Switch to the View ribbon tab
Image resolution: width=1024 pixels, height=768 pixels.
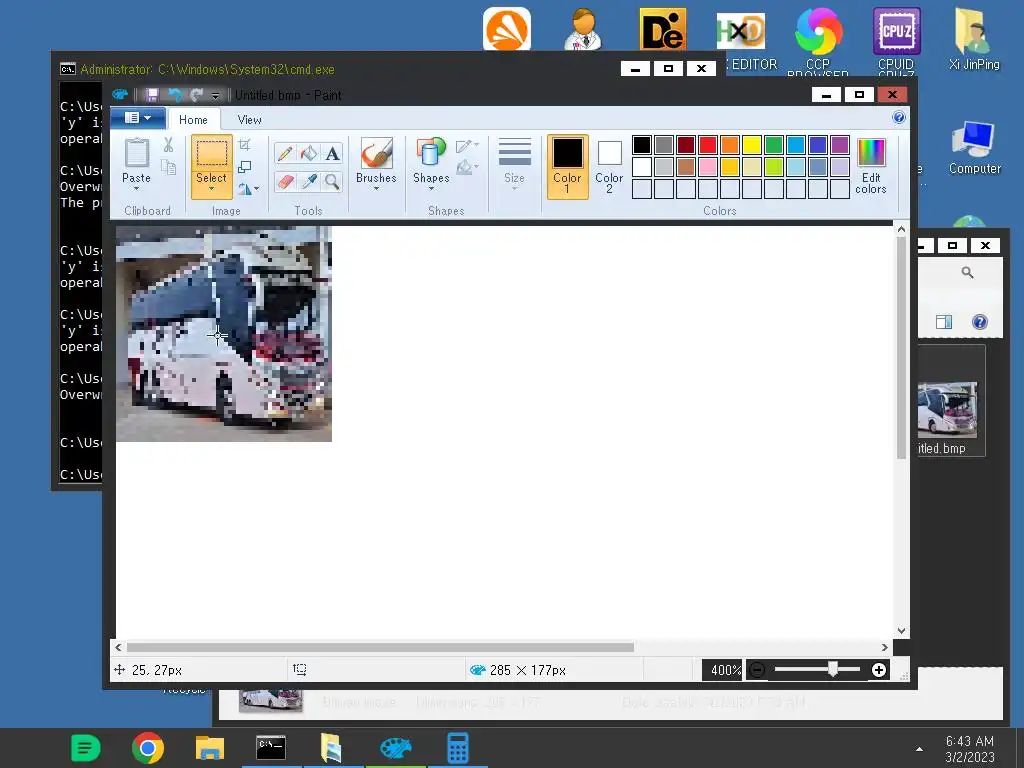249,120
